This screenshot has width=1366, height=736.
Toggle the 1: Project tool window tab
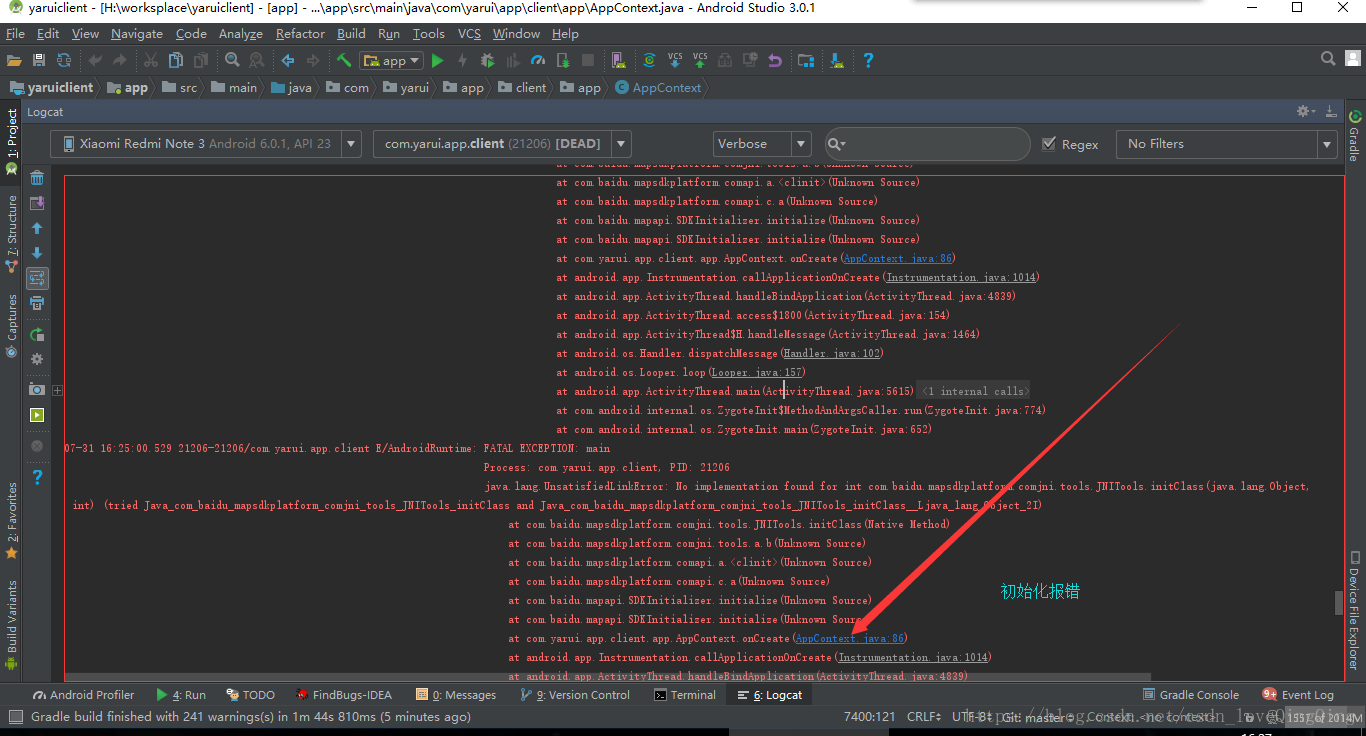[x=12, y=141]
